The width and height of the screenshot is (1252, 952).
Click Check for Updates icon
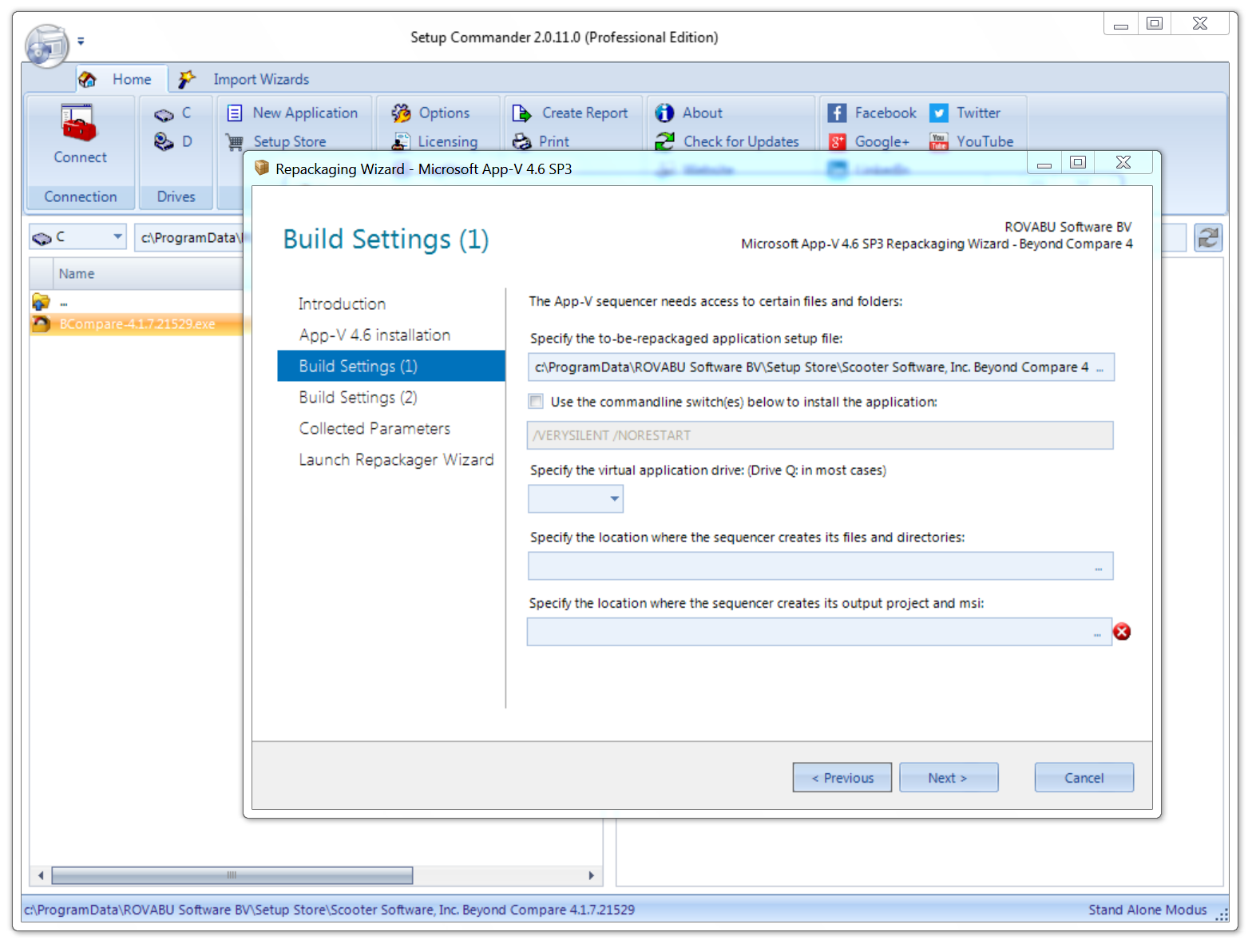pos(664,142)
